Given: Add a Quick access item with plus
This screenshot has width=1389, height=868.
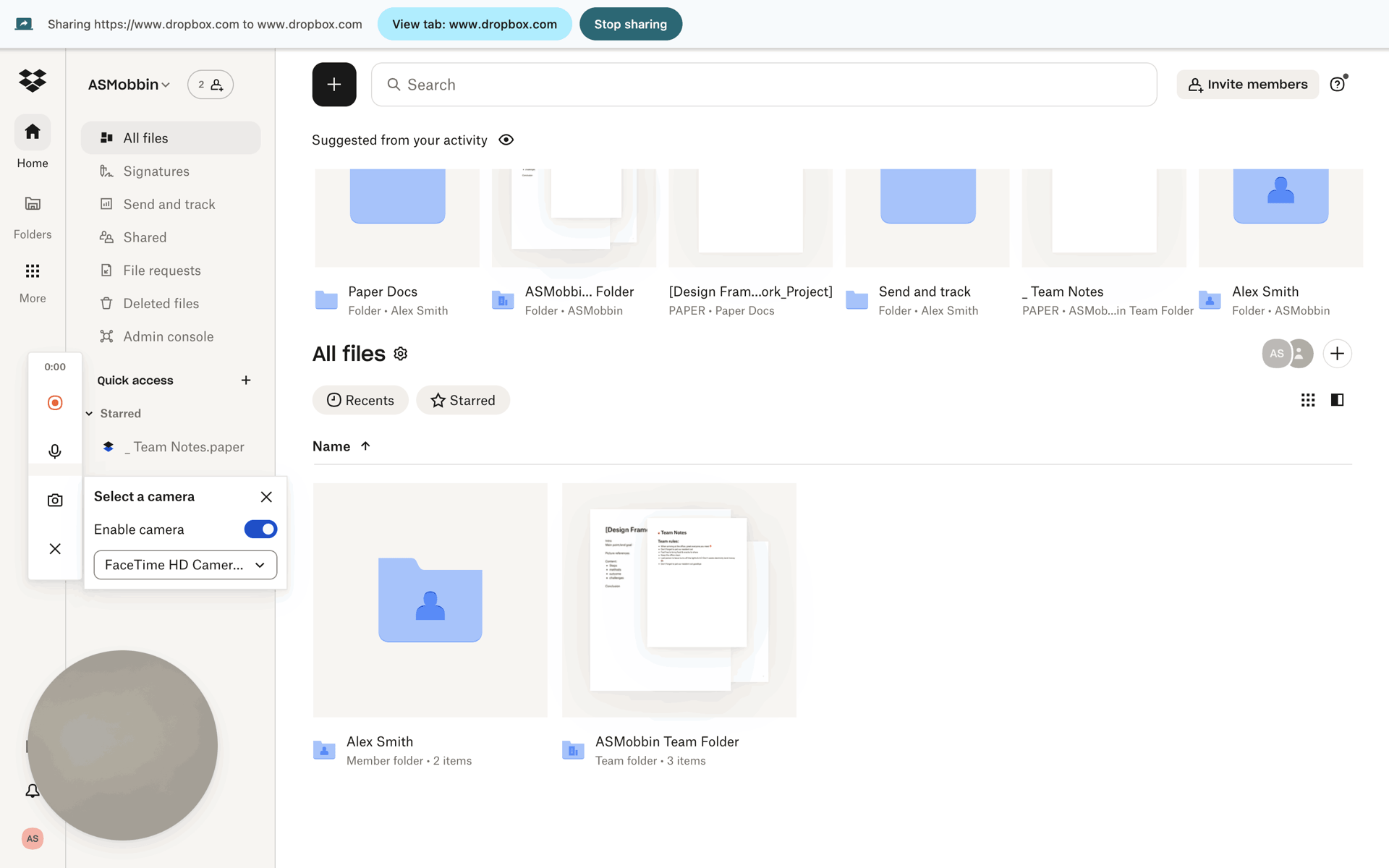Looking at the screenshot, I should pos(246,380).
